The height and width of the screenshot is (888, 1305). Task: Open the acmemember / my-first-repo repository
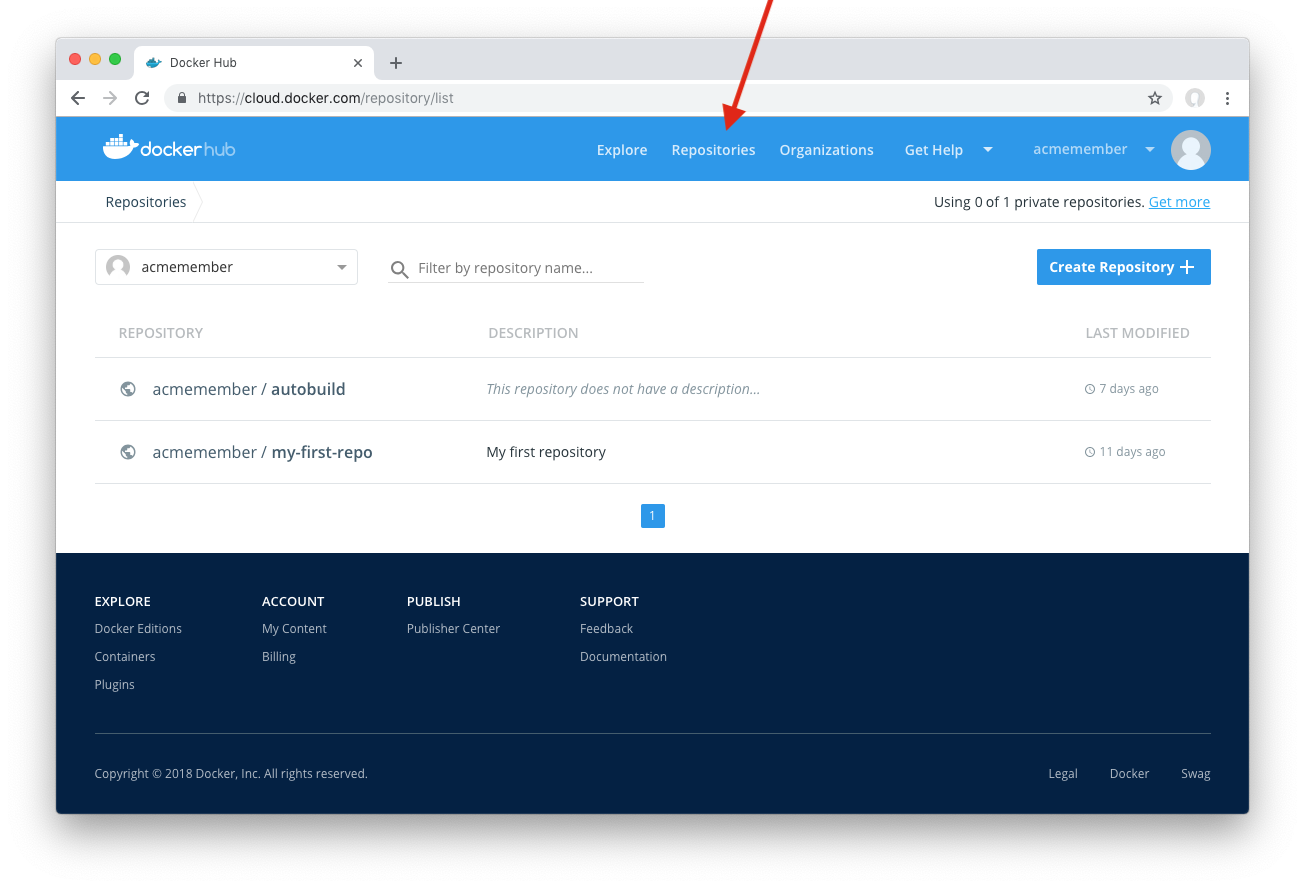click(262, 452)
